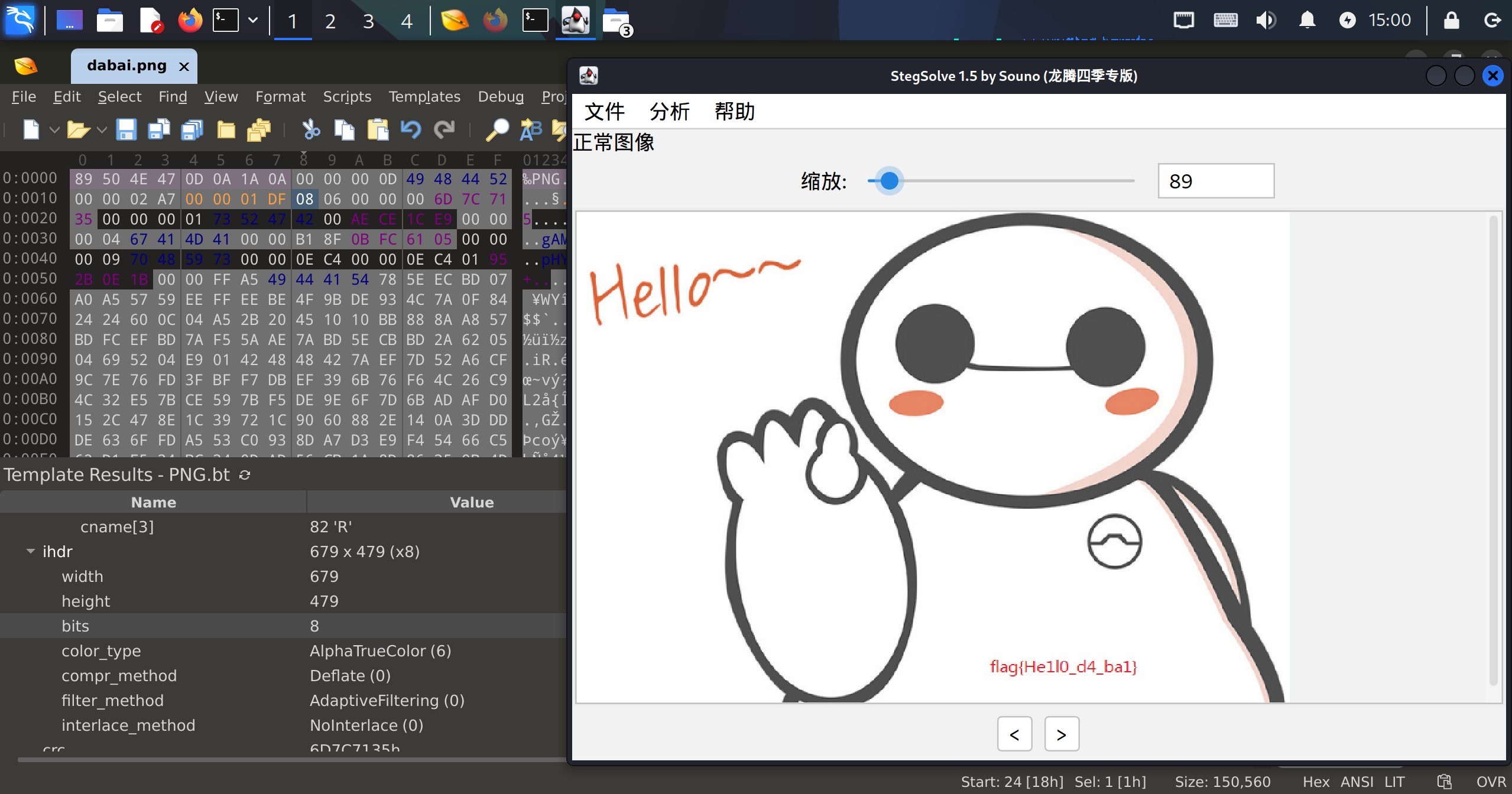Click the Paste clipboard icon
This screenshot has height=794, width=1512.
378,129
